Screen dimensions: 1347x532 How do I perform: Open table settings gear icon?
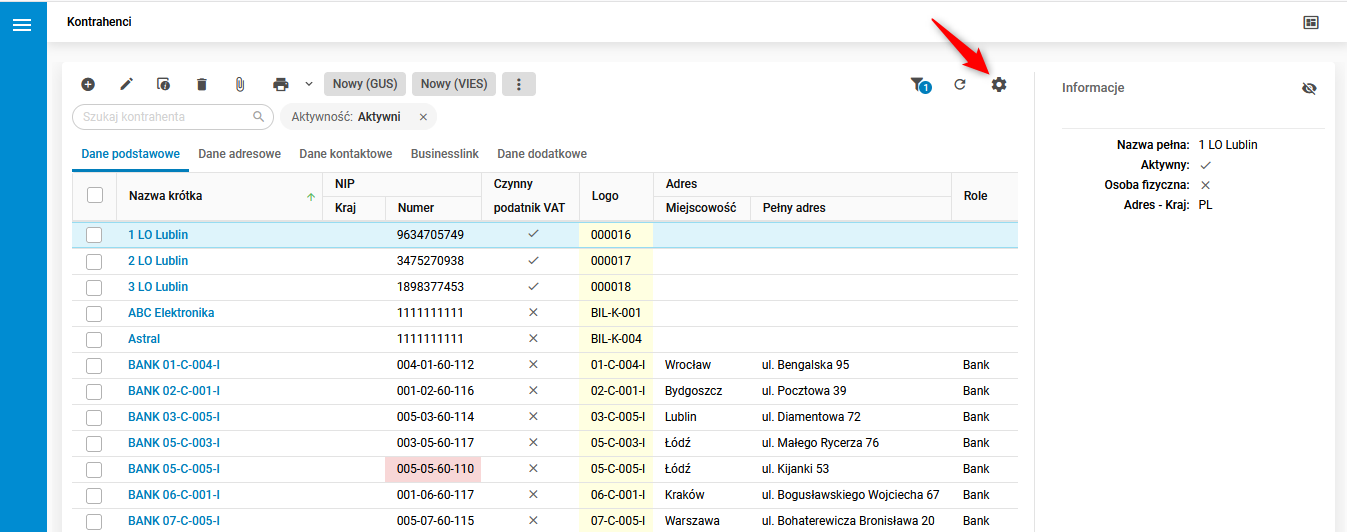[999, 85]
